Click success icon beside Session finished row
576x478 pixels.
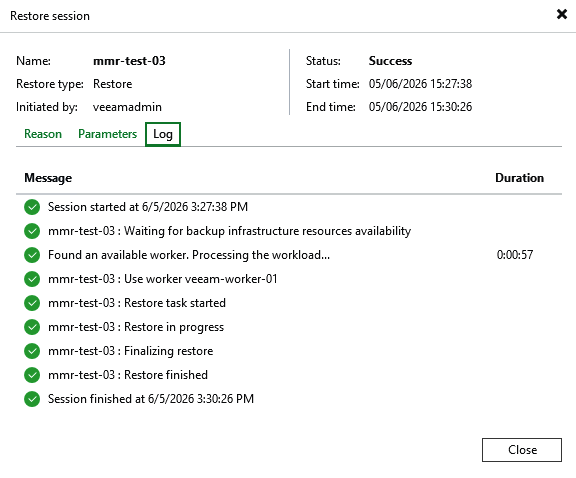(32, 399)
